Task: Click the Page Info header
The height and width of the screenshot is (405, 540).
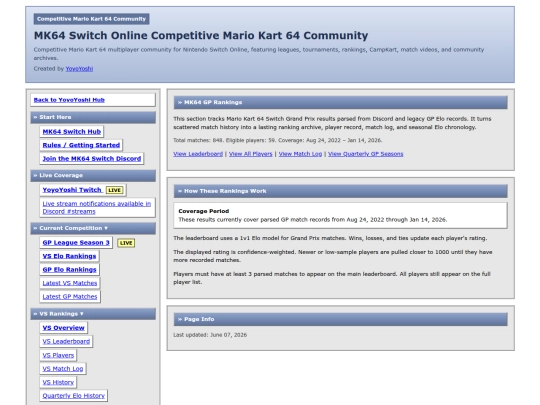Action: pos(340,319)
